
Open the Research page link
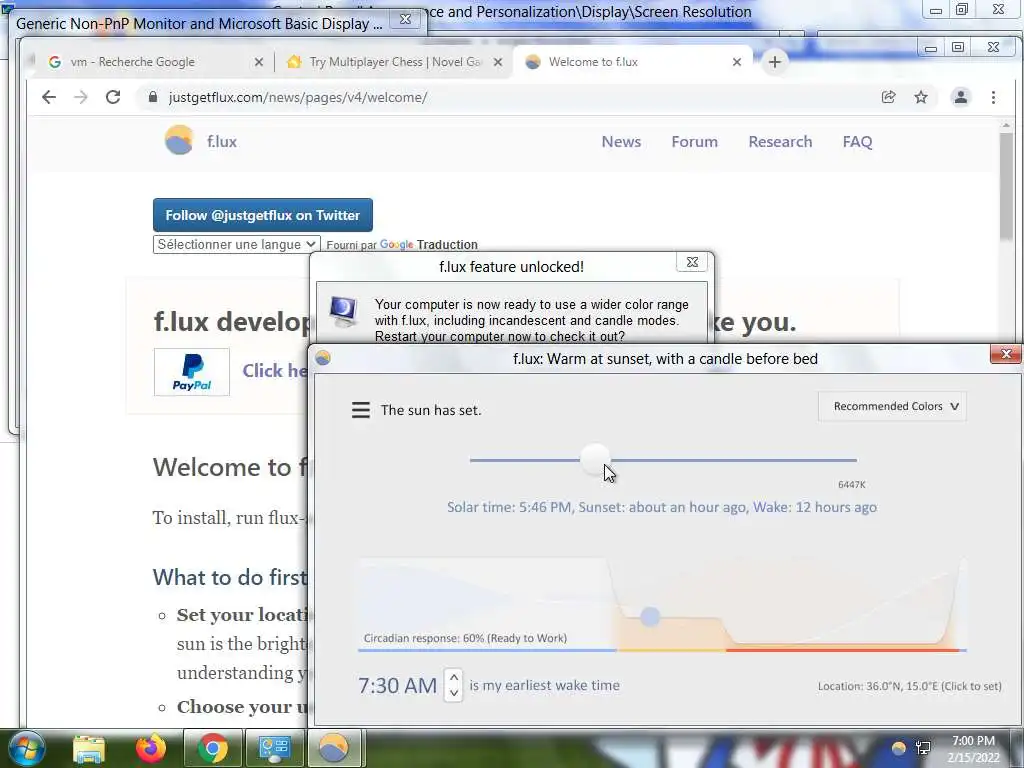pos(780,142)
